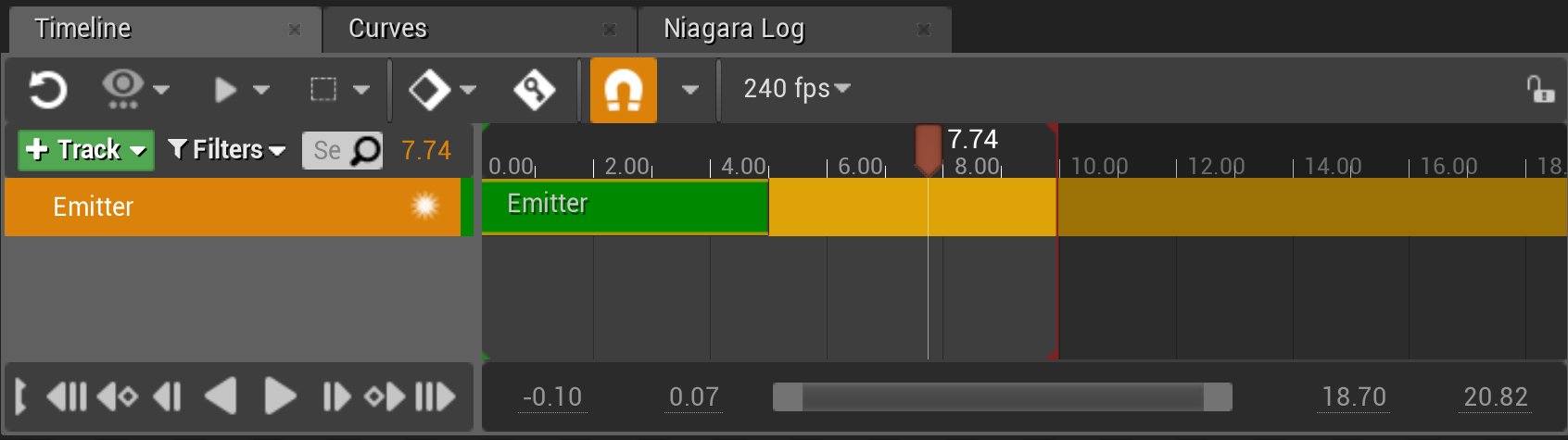Click the Emitter sparkle icon
1568x440 pixels.
425,206
